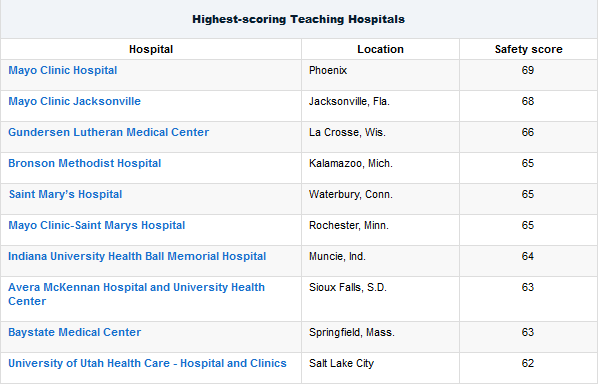The height and width of the screenshot is (384, 598).
Task: Select the Phoenix location cell
Action: [380, 75]
